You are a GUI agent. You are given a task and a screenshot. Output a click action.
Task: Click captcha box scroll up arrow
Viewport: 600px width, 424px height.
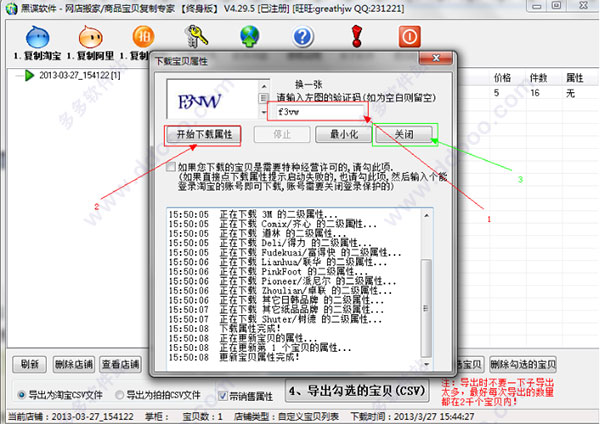tap(264, 86)
